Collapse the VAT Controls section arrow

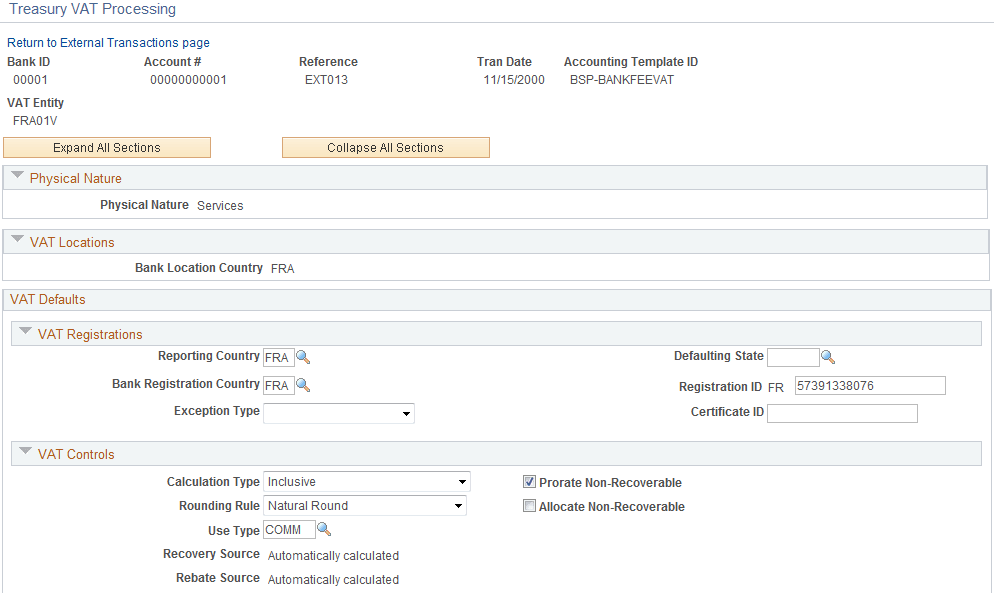[24, 452]
